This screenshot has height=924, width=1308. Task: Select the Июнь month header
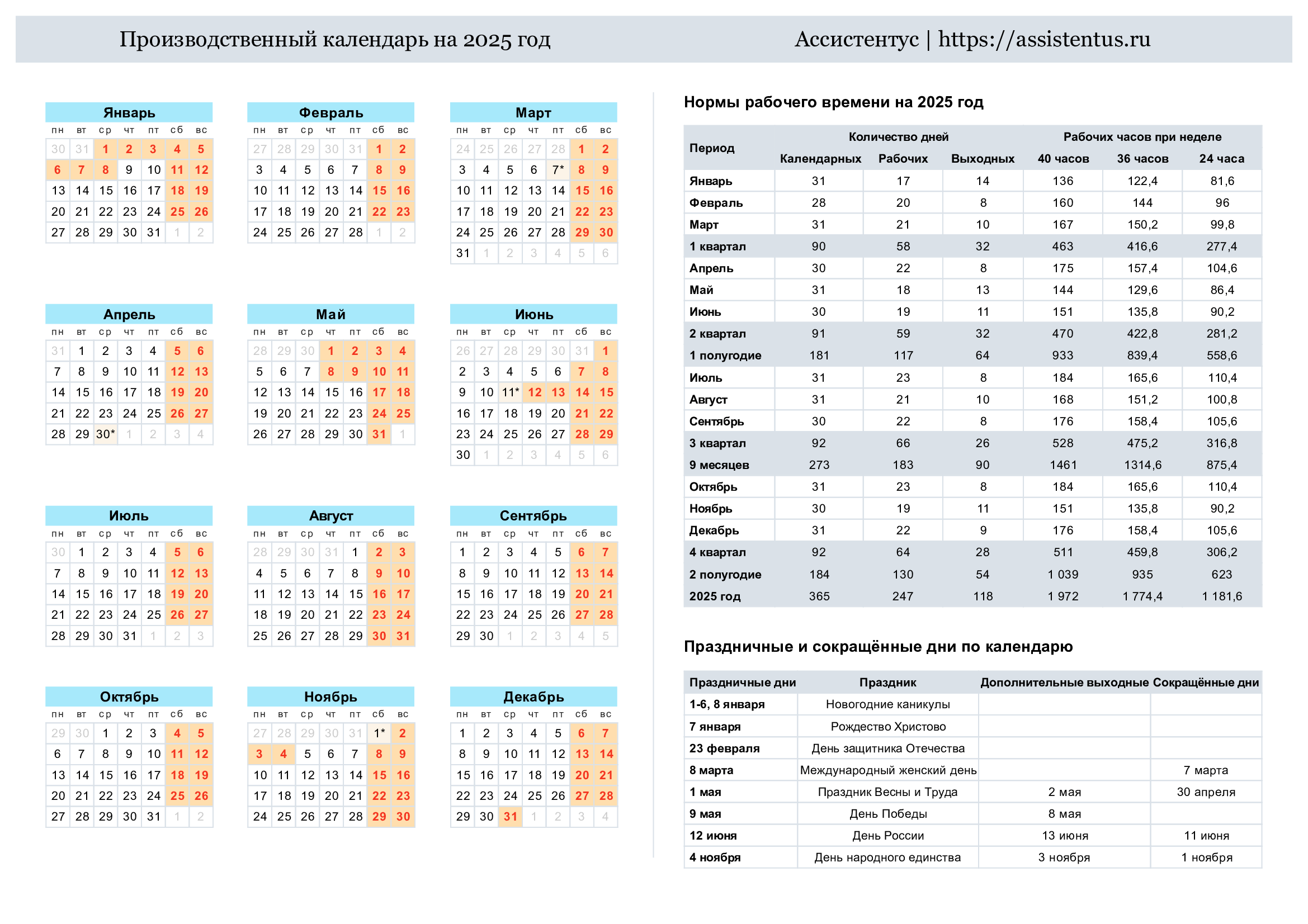533,314
